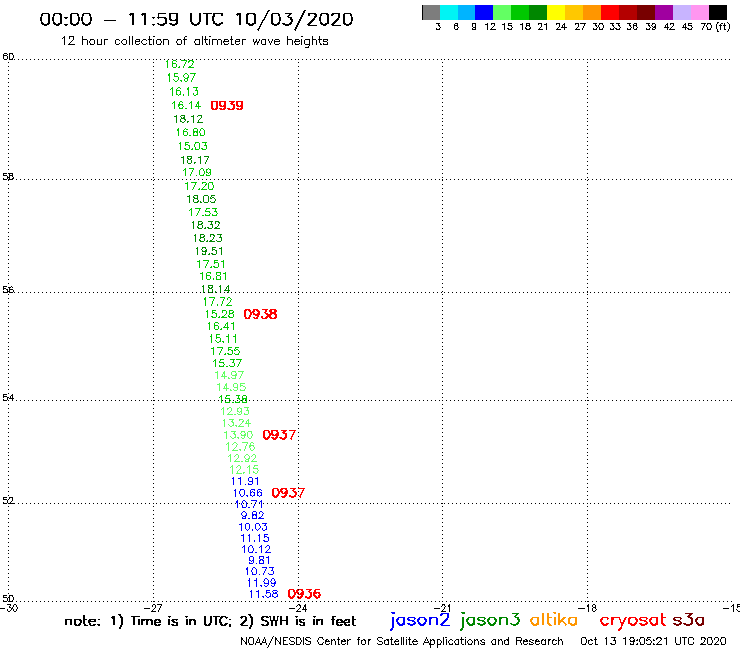Click the 11.99 wave height
Screen dimensions: 740x650
[261, 583]
